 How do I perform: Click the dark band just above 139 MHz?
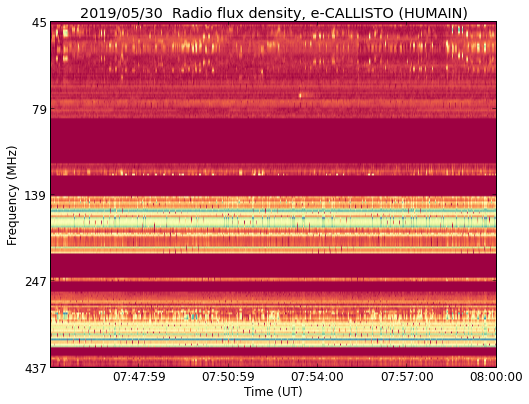tap(273, 186)
